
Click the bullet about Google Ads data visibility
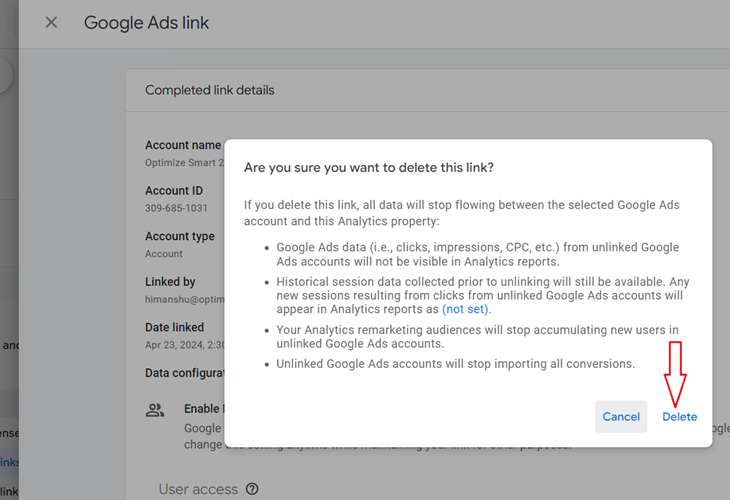pyautogui.click(x=478, y=254)
